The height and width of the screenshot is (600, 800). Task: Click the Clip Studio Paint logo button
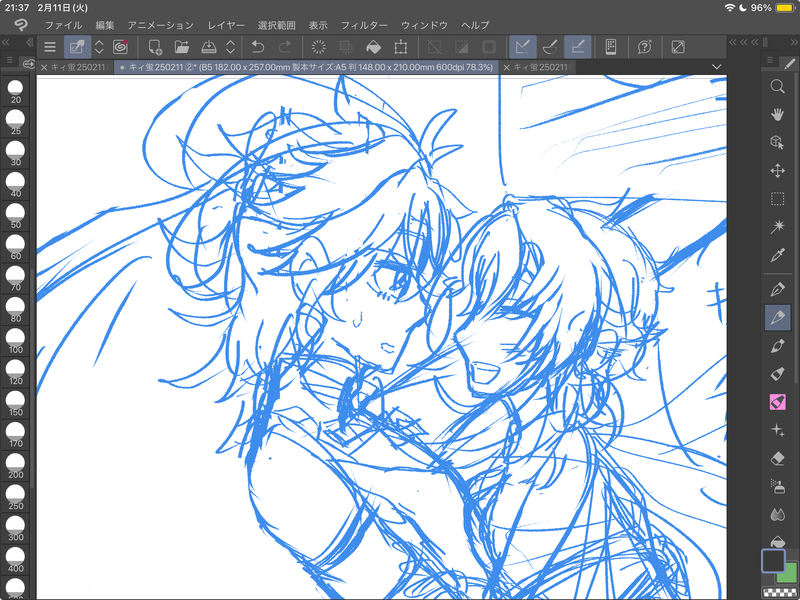21,24
